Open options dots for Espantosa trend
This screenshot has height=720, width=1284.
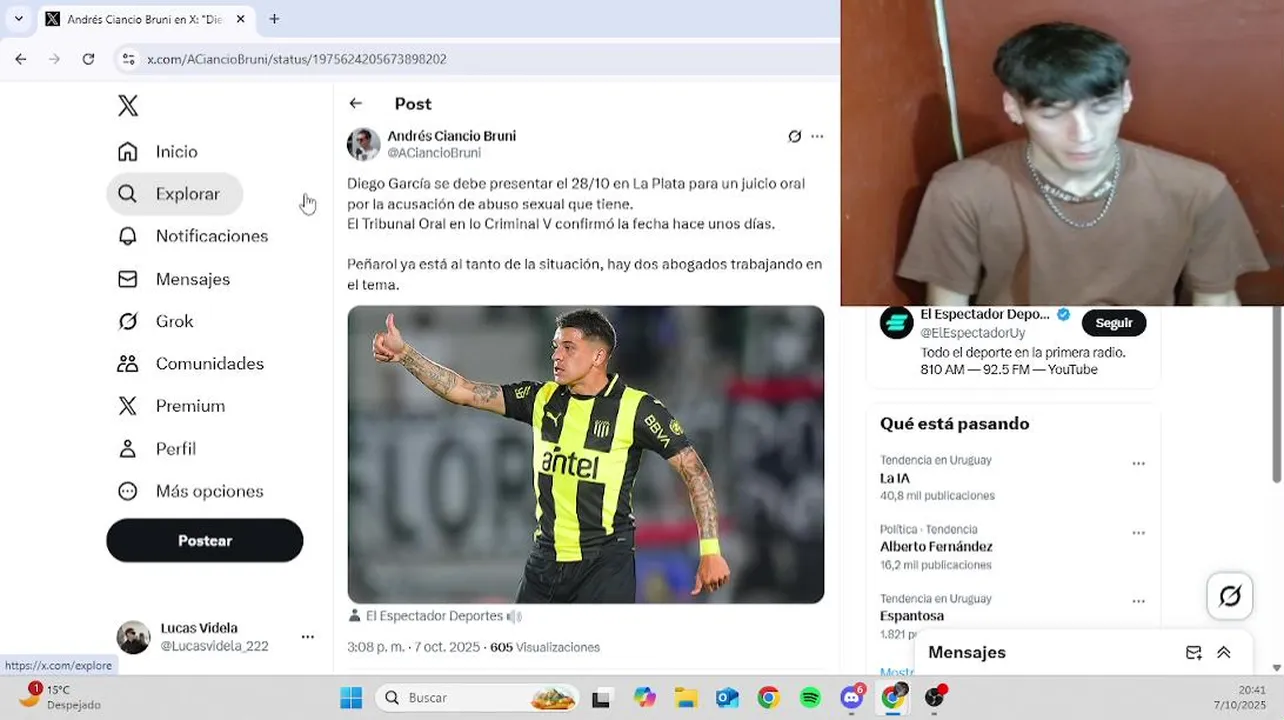1138,602
